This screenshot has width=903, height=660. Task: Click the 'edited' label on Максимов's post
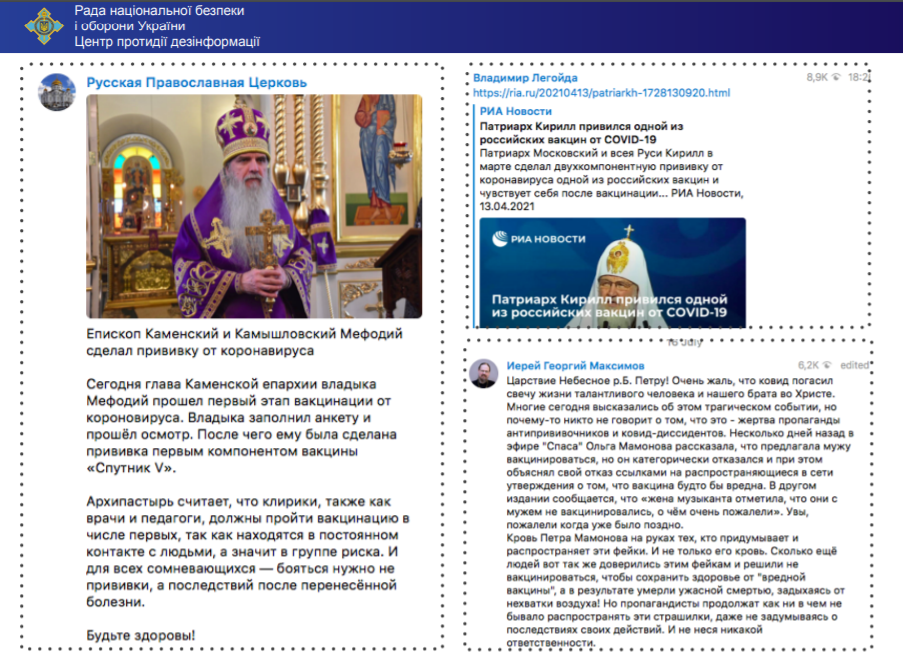854,365
